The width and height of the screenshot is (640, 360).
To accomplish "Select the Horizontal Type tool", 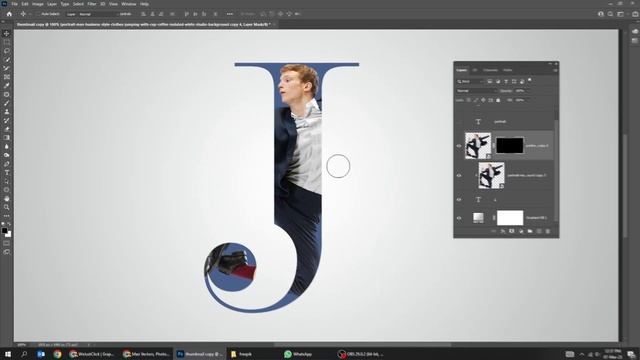I will coord(7,173).
